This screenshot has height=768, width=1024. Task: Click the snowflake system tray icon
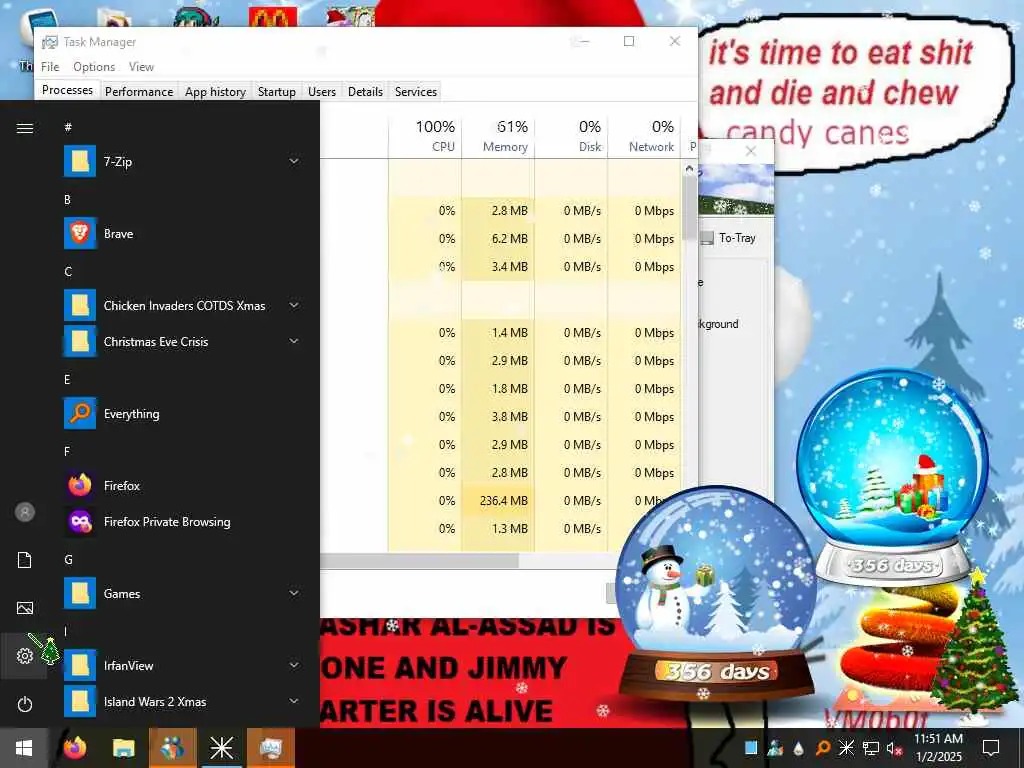(x=846, y=748)
